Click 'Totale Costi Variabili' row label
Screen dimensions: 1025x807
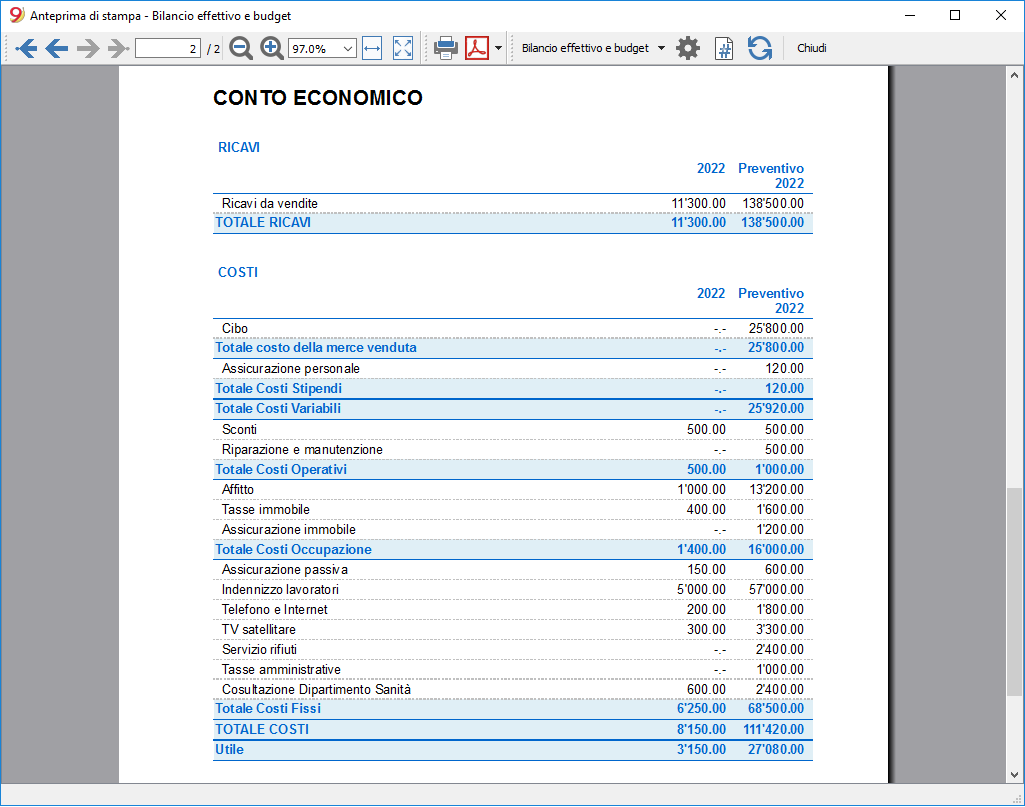pos(278,409)
